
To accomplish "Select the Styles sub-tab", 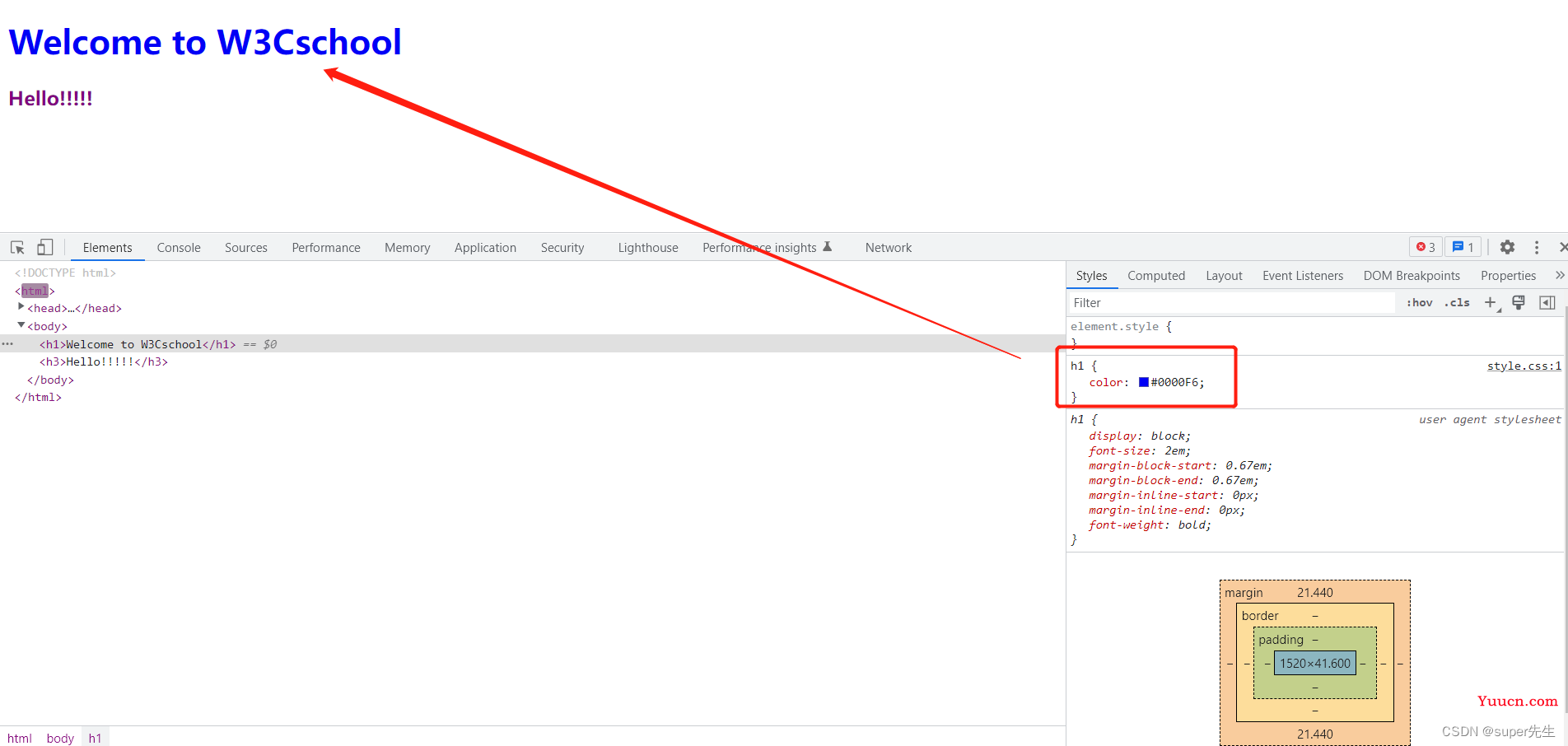I will pyautogui.click(x=1091, y=276).
